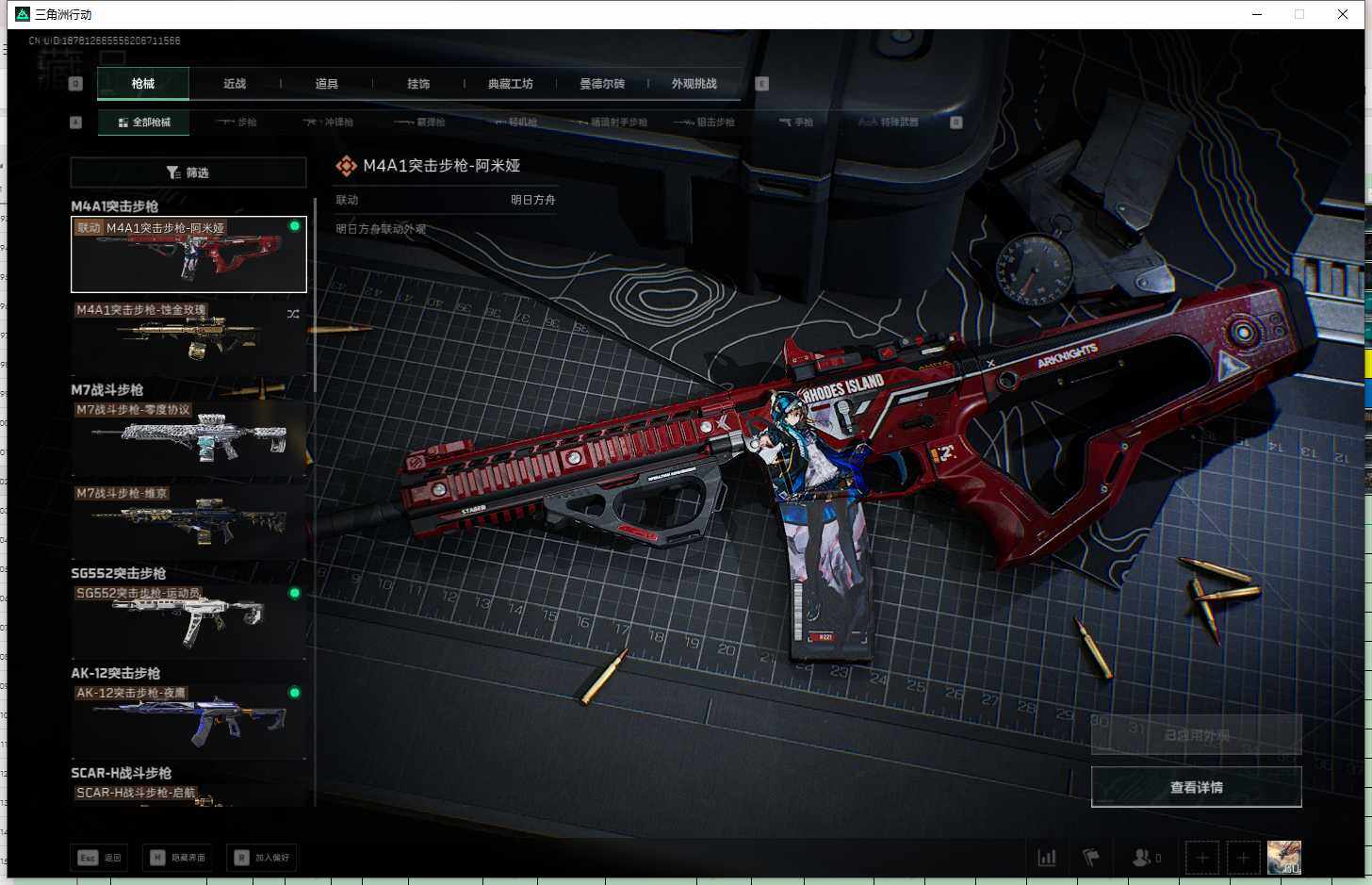Open the friends/team icon
The image size is (1372, 885).
point(1146,858)
